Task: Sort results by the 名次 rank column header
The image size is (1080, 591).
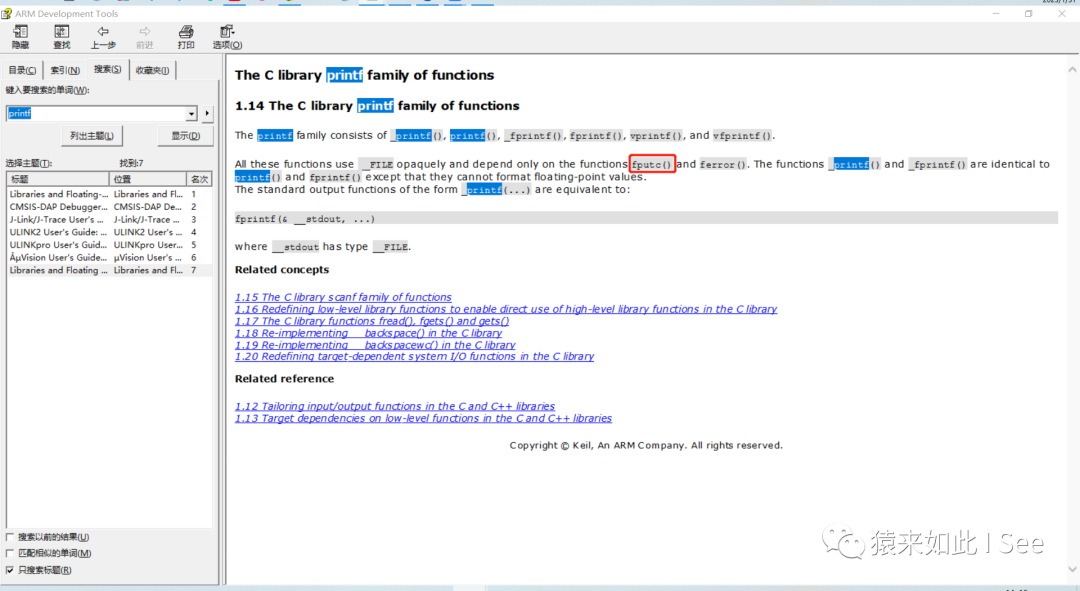Action: pos(199,179)
